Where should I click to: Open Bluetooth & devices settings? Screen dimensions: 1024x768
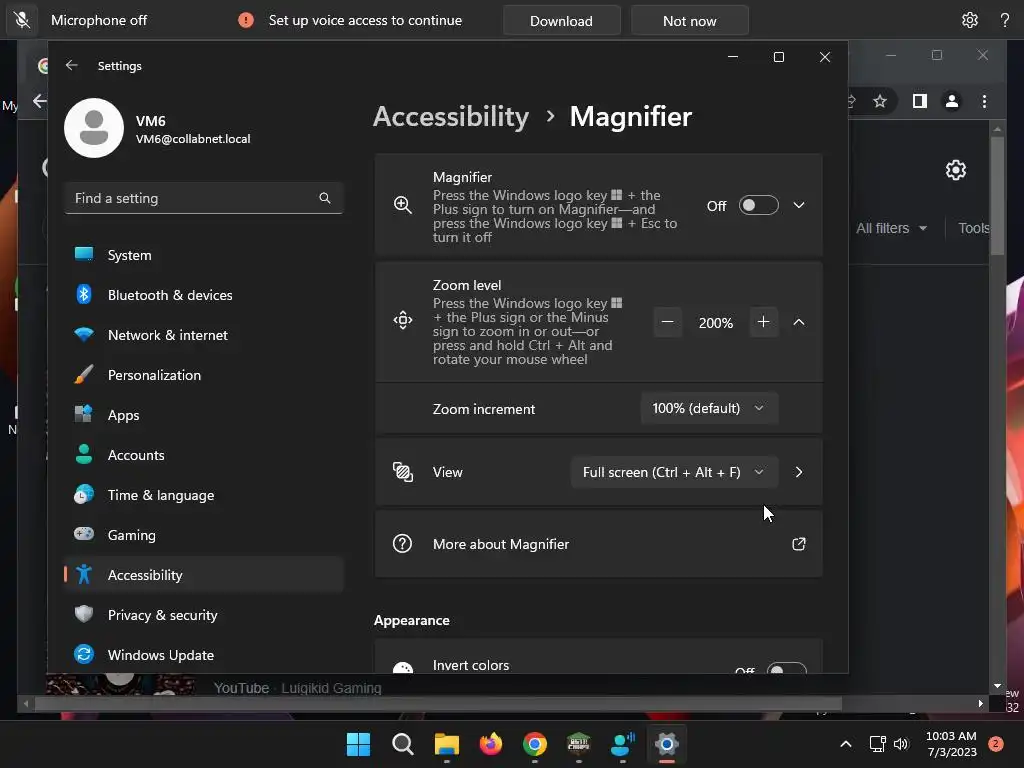pos(204,295)
